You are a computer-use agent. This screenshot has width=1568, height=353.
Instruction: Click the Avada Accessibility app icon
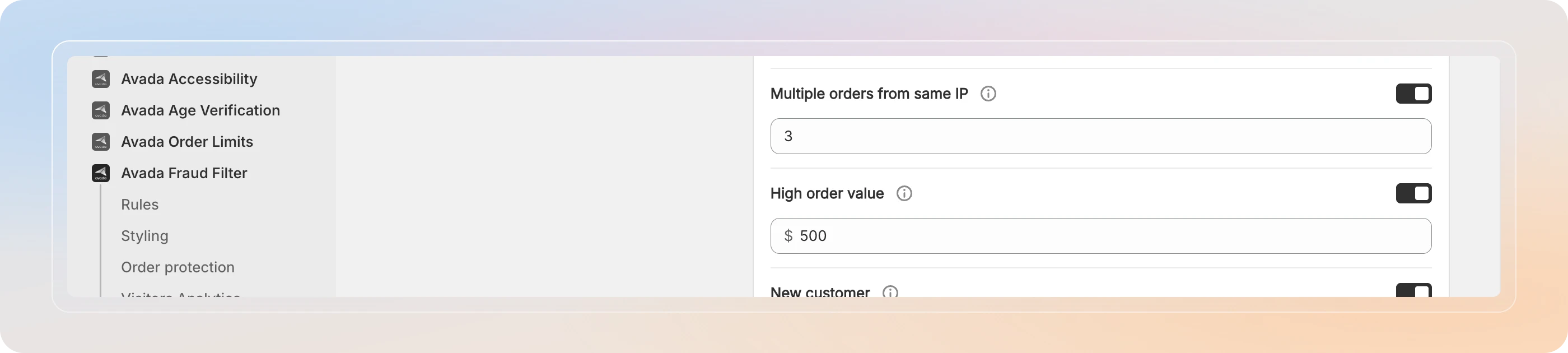[100, 79]
